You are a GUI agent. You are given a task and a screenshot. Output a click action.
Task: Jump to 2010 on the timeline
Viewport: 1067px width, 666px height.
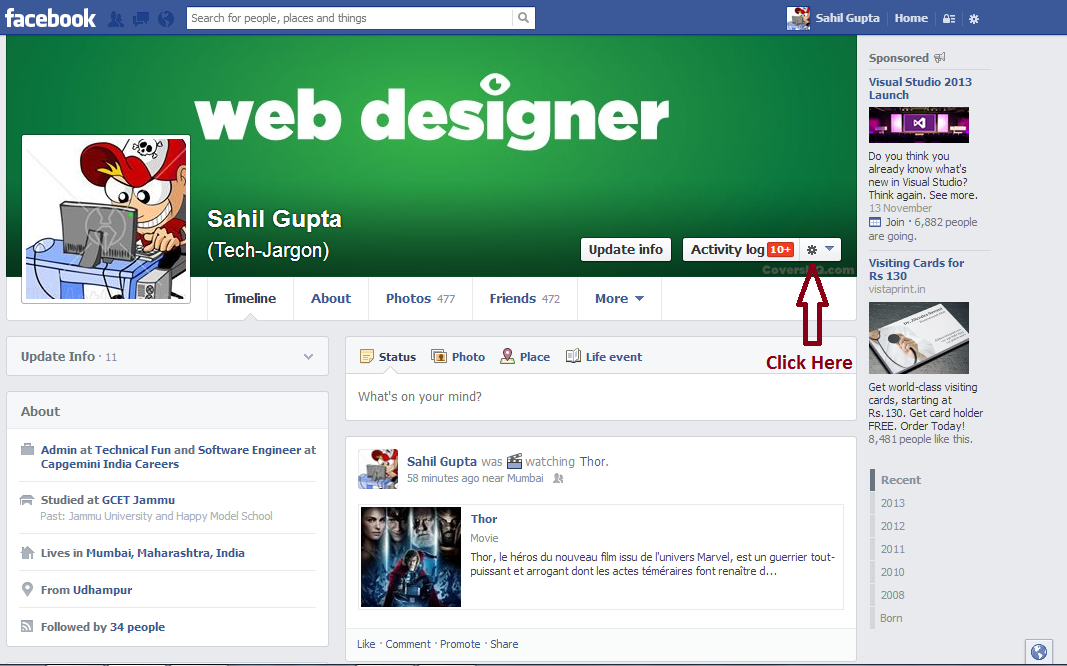(893, 572)
